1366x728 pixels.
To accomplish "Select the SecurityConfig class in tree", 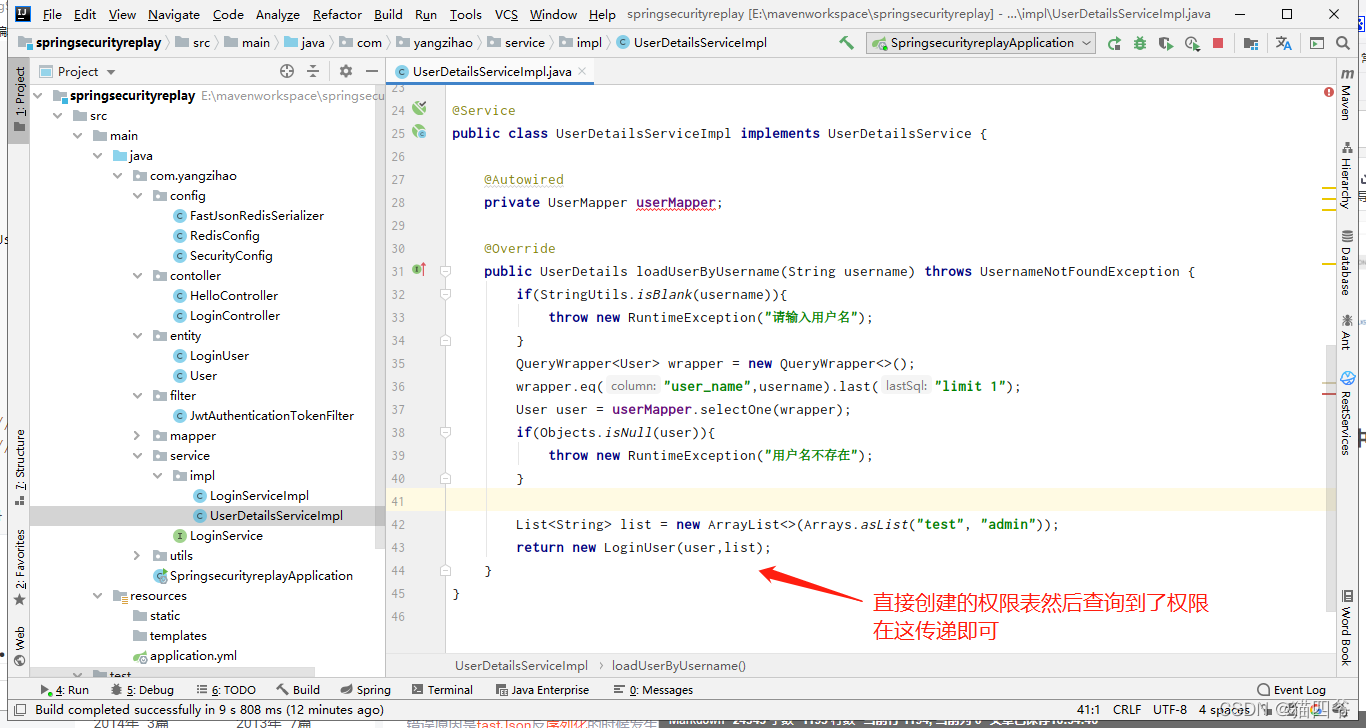I will (231, 256).
